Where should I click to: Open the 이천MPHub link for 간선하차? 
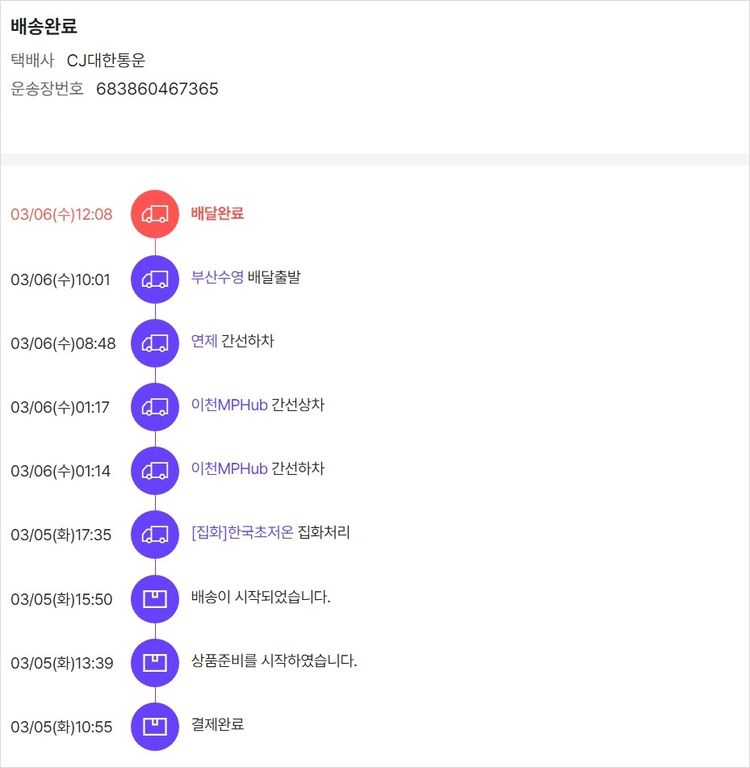(x=229, y=469)
